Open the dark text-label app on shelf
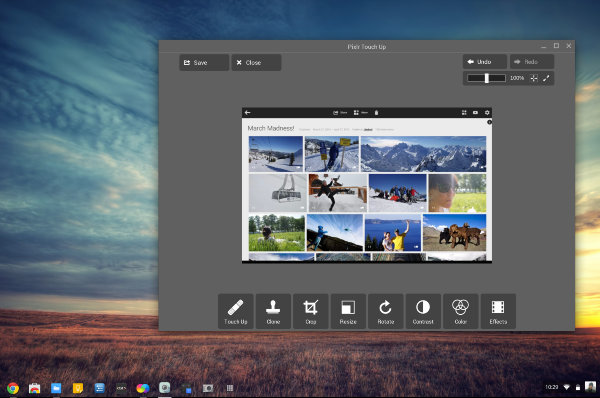 [x=121, y=388]
